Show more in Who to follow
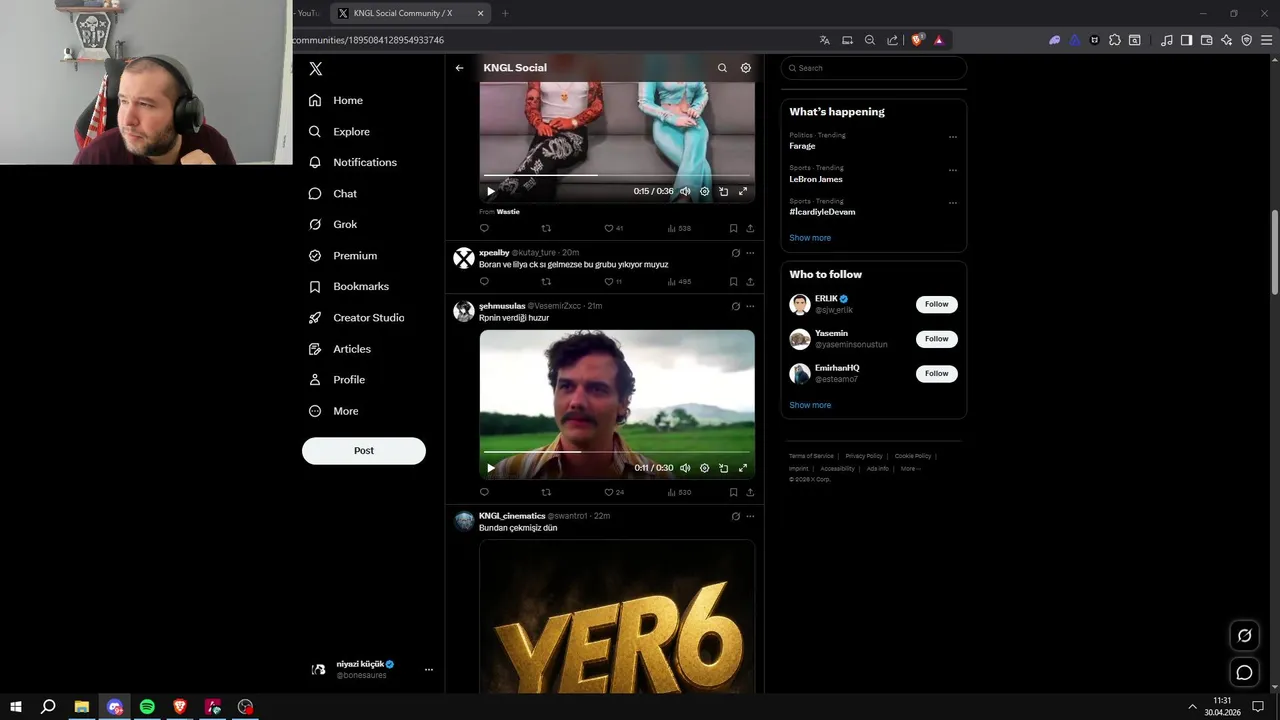Image resolution: width=1280 pixels, height=720 pixels. point(810,405)
